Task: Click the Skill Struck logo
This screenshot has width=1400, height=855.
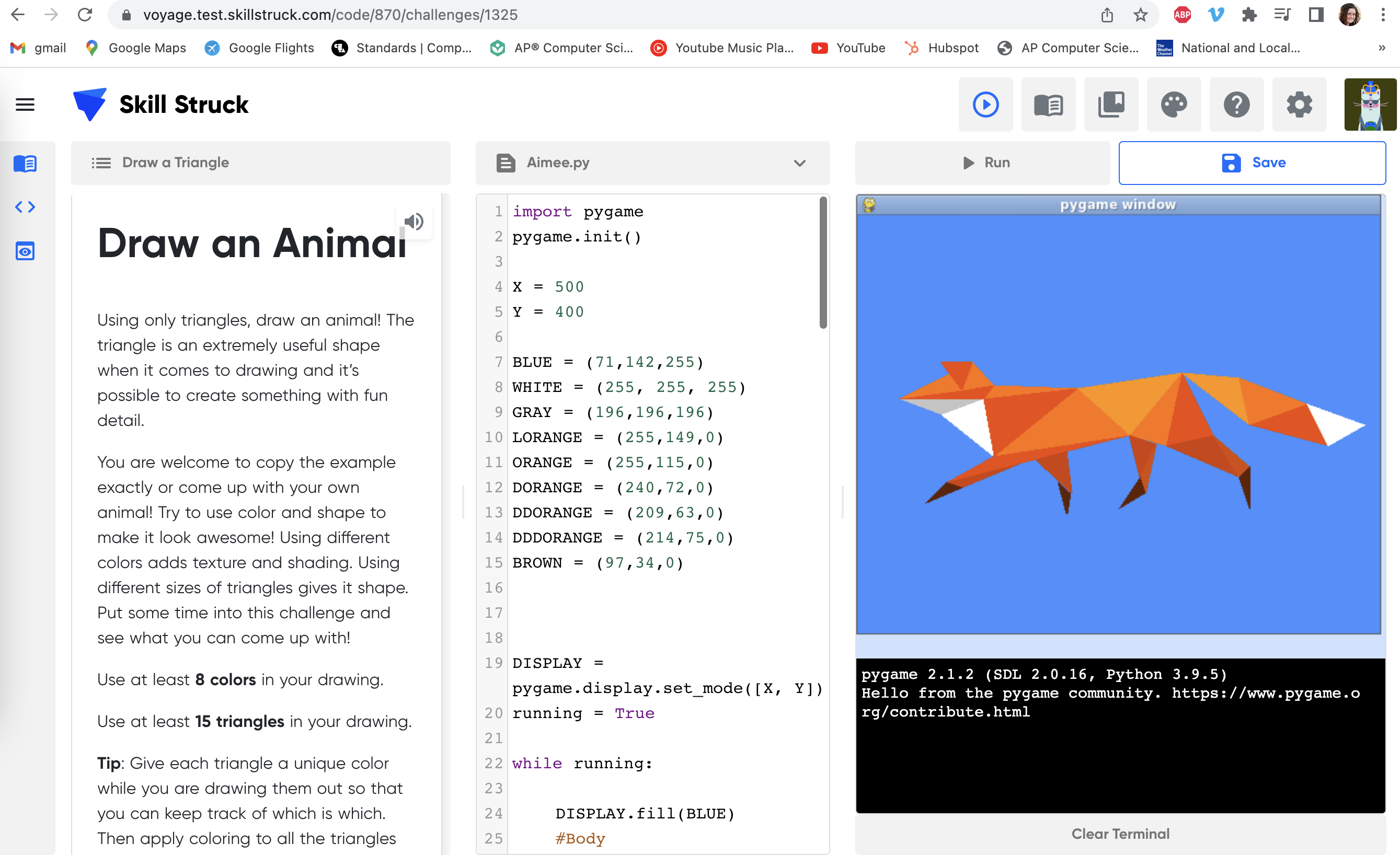Action: point(161,105)
